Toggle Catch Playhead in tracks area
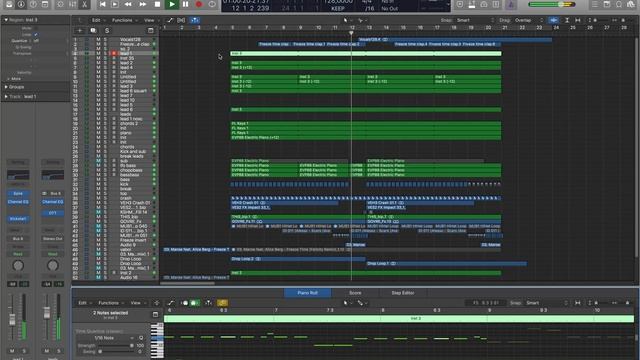The image size is (640, 360). [195, 20]
